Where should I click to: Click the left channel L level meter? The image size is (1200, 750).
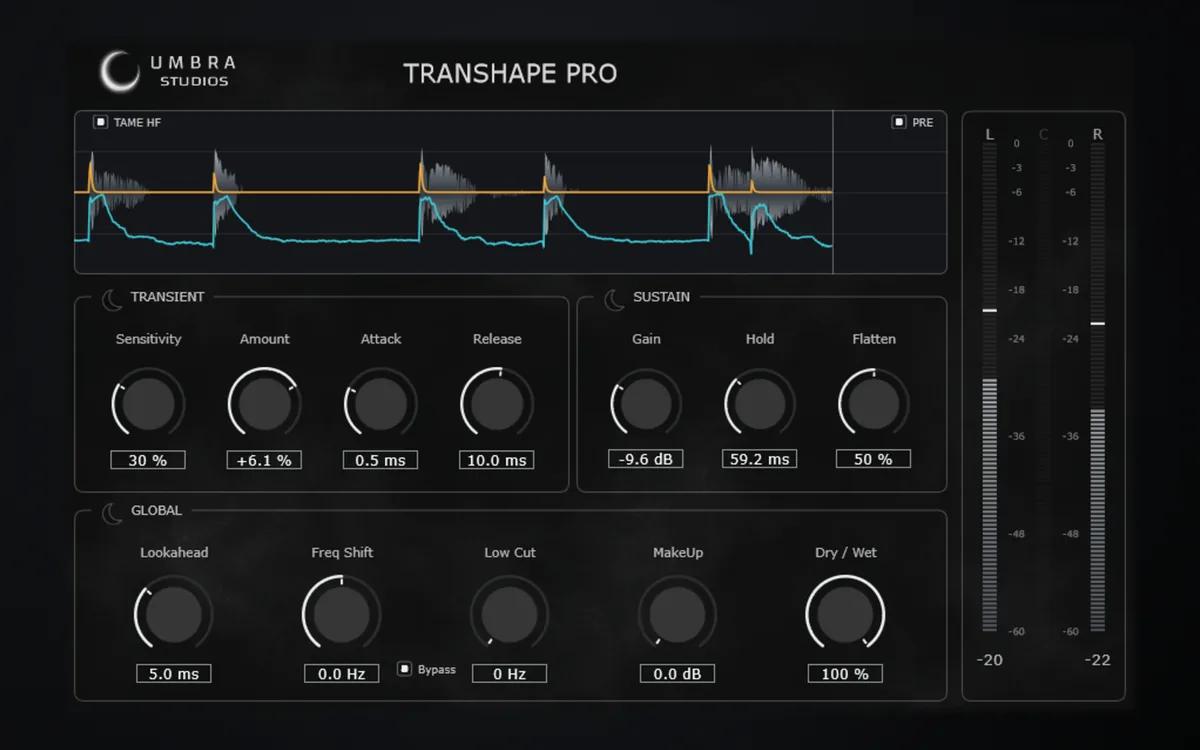tap(990, 386)
